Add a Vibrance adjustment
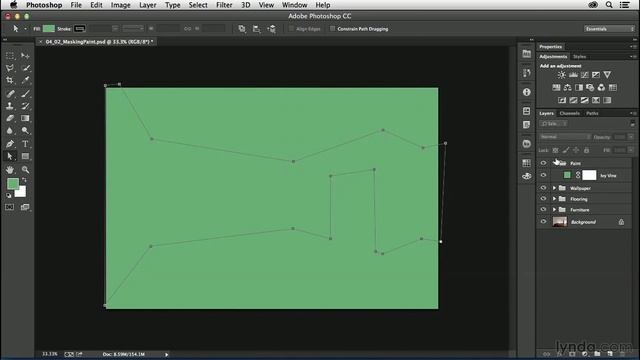Viewport: 640px width, 360px height. tap(607, 75)
